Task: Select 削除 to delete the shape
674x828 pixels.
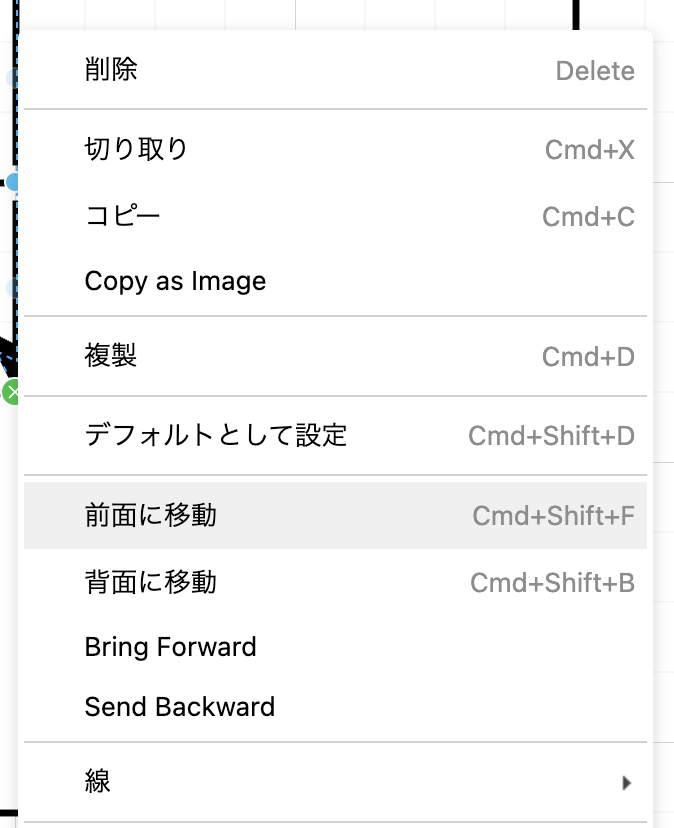Action: click(x=109, y=70)
